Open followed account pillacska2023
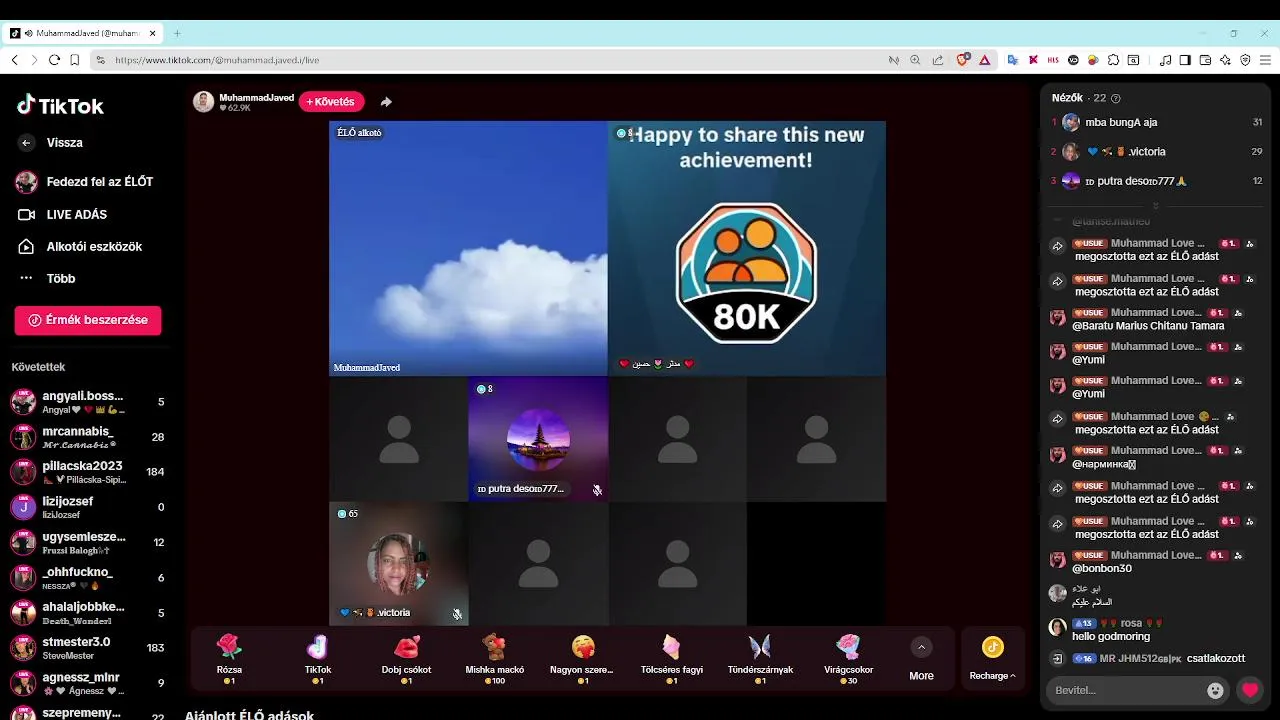 pos(88,472)
